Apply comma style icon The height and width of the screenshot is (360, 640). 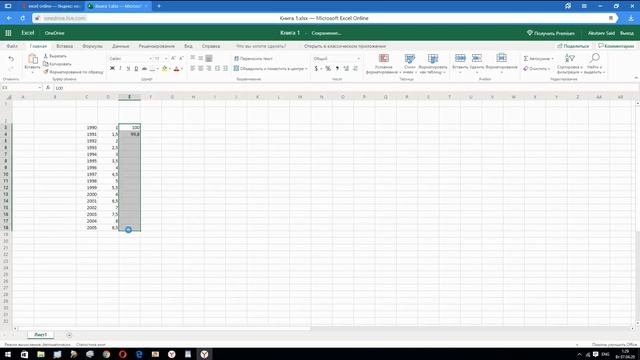[337, 69]
